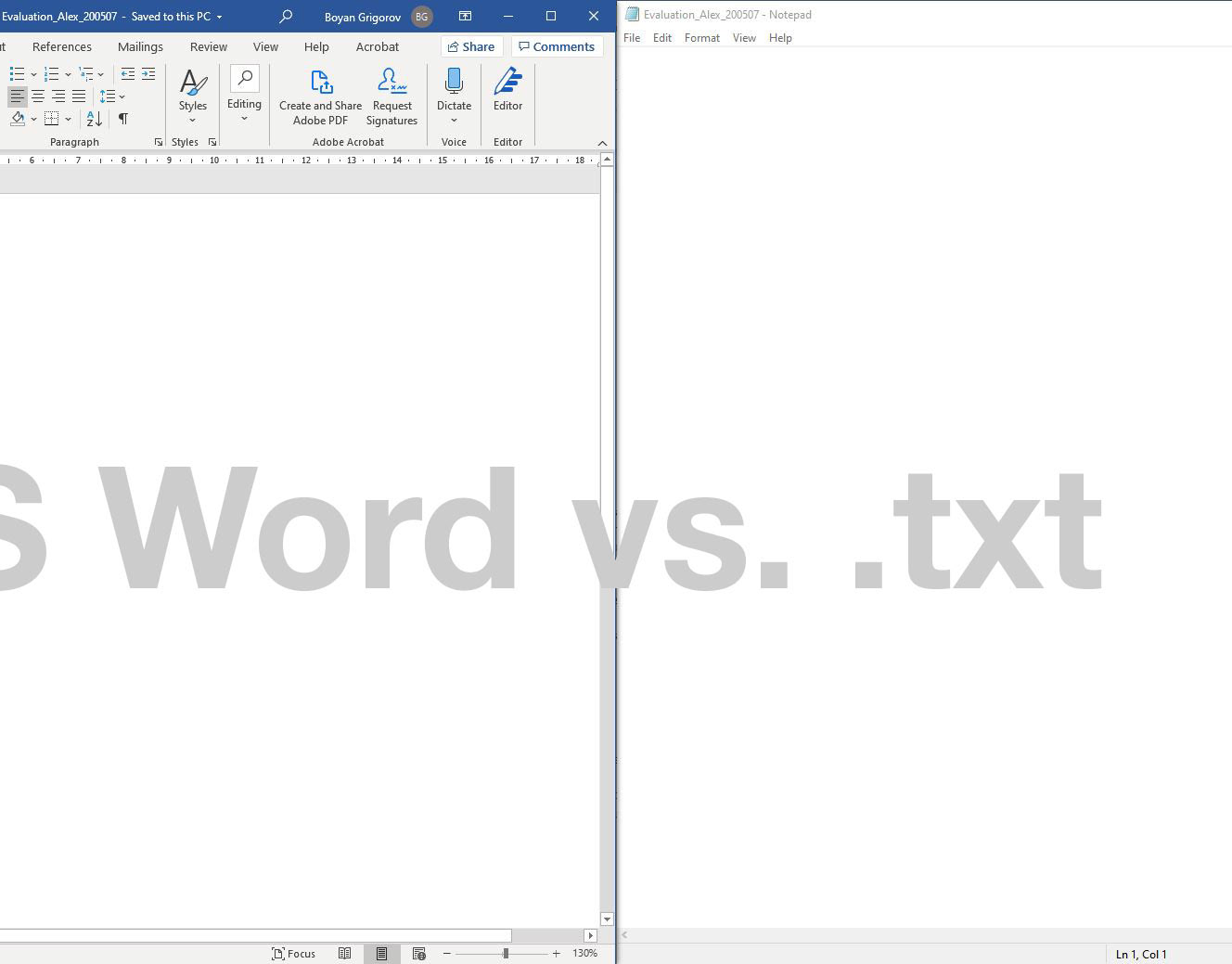Expand the Borders dropdown arrow
The width and height of the screenshot is (1232, 964).
(x=68, y=119)
